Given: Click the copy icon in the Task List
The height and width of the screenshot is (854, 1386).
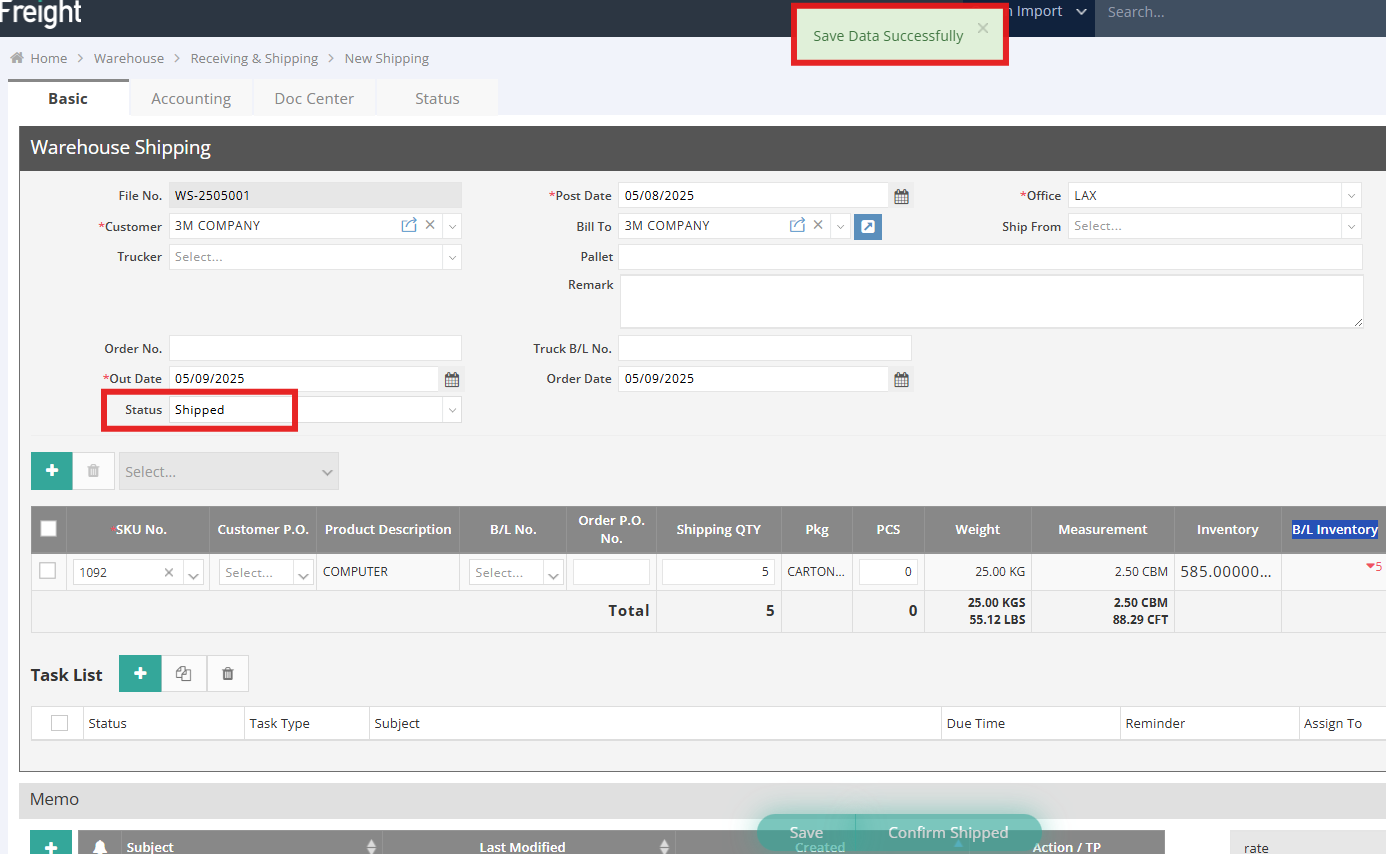Looking at the screenshot, I should pos(183,674).
